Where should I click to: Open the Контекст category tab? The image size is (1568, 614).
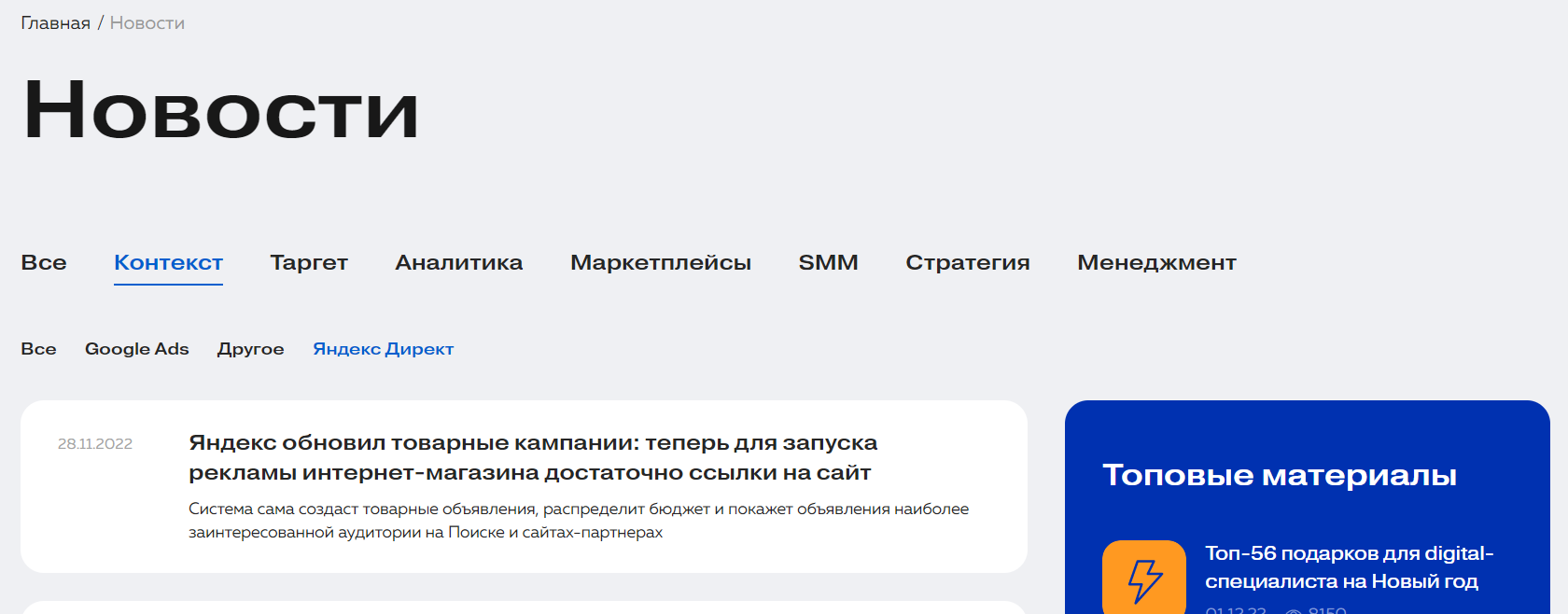168,263
